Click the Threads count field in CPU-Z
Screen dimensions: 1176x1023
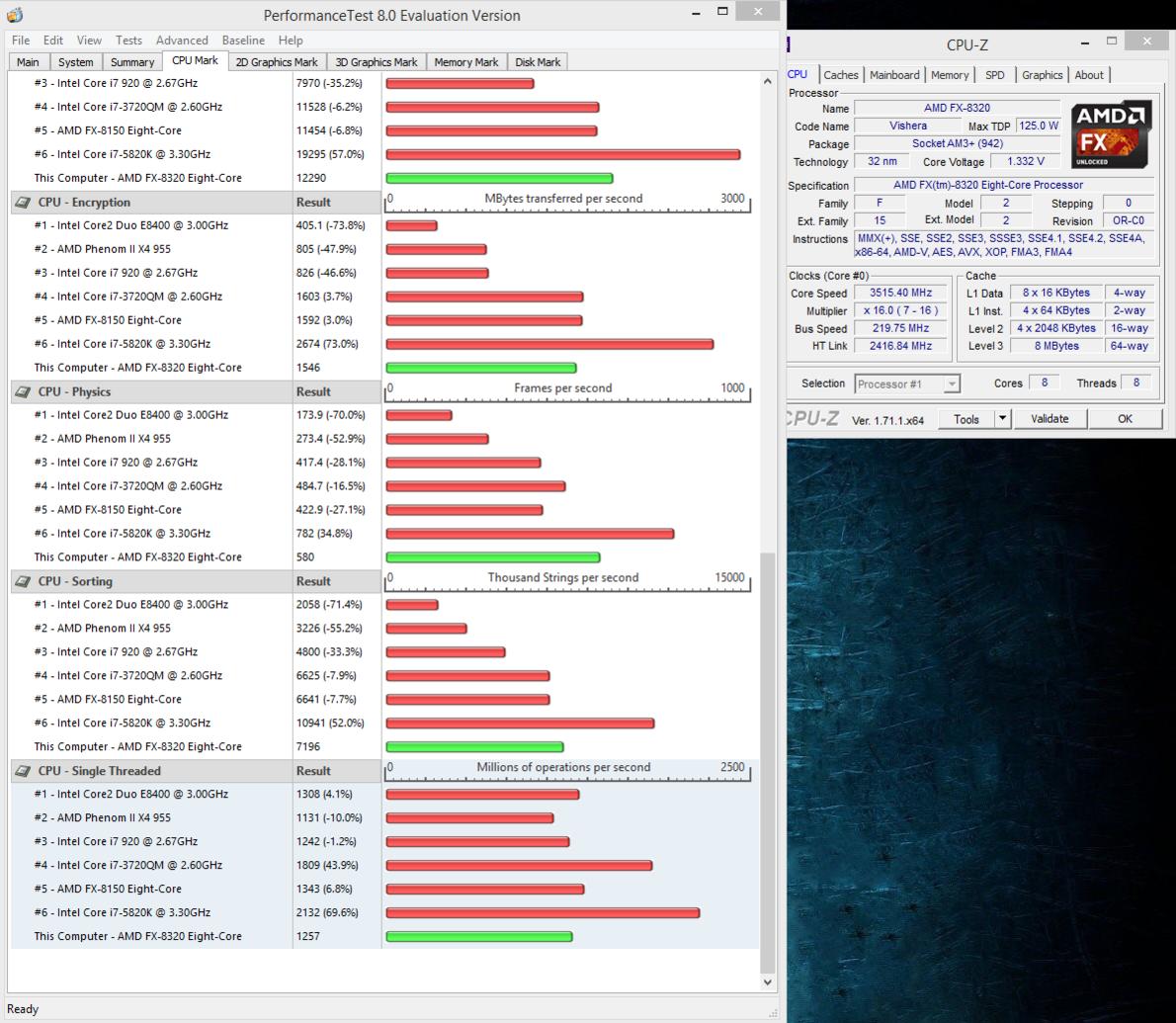point(1136,383)
